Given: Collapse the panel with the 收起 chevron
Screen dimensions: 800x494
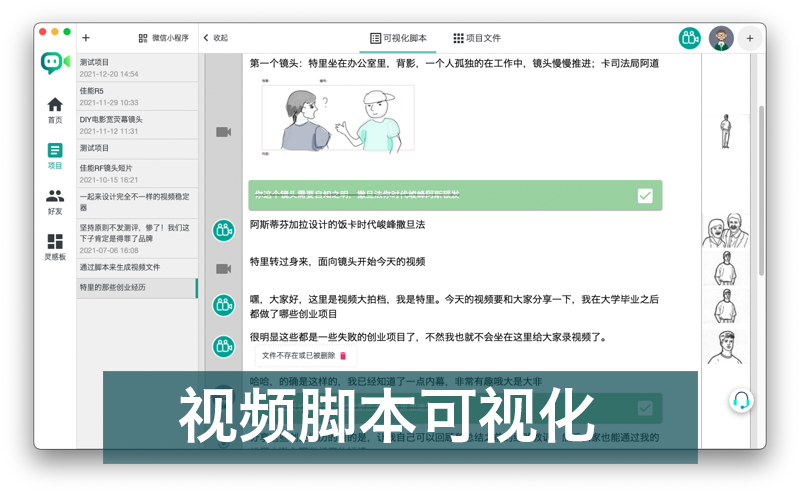Looking at the screenshot, I should click(216, 38).
